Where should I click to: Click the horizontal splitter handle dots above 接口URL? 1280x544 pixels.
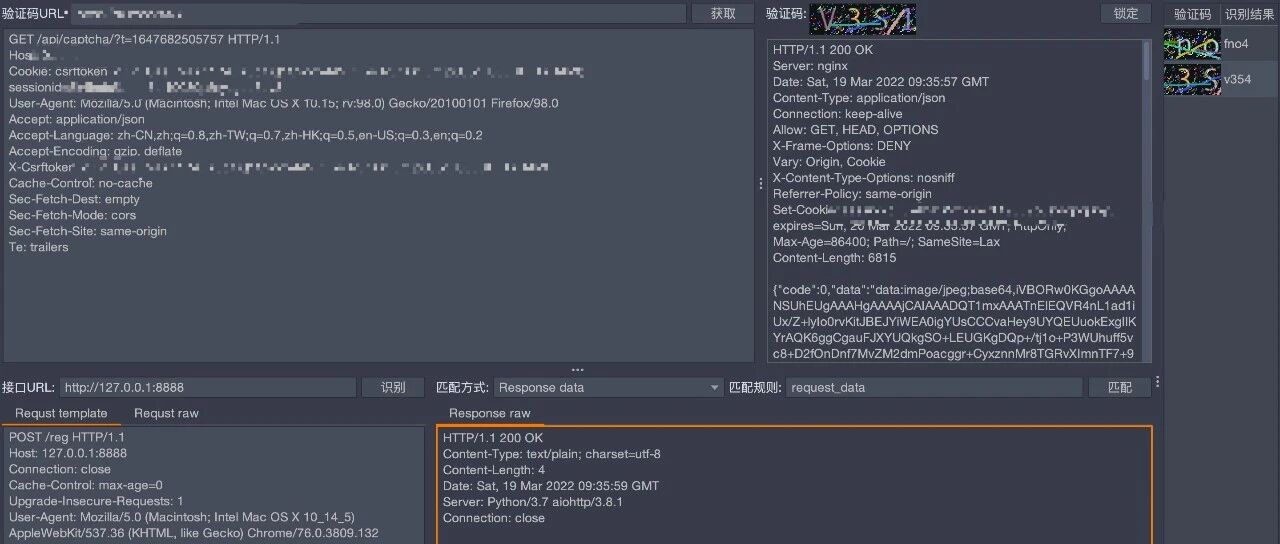(577, 370)
